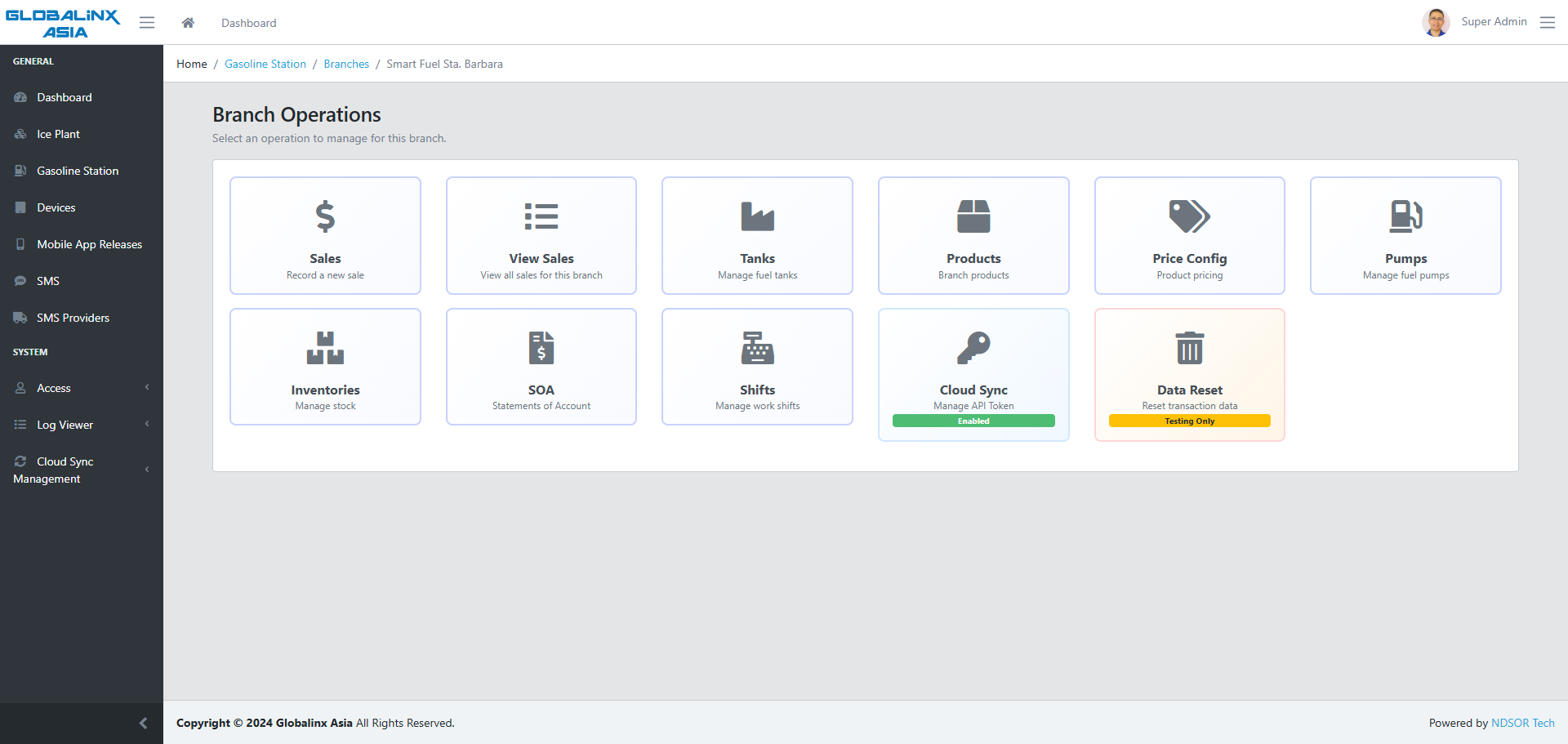Click the Data Reset trash icon
The width and height of the screenshot is (1568, 744).
click(x=1190, y=348)
